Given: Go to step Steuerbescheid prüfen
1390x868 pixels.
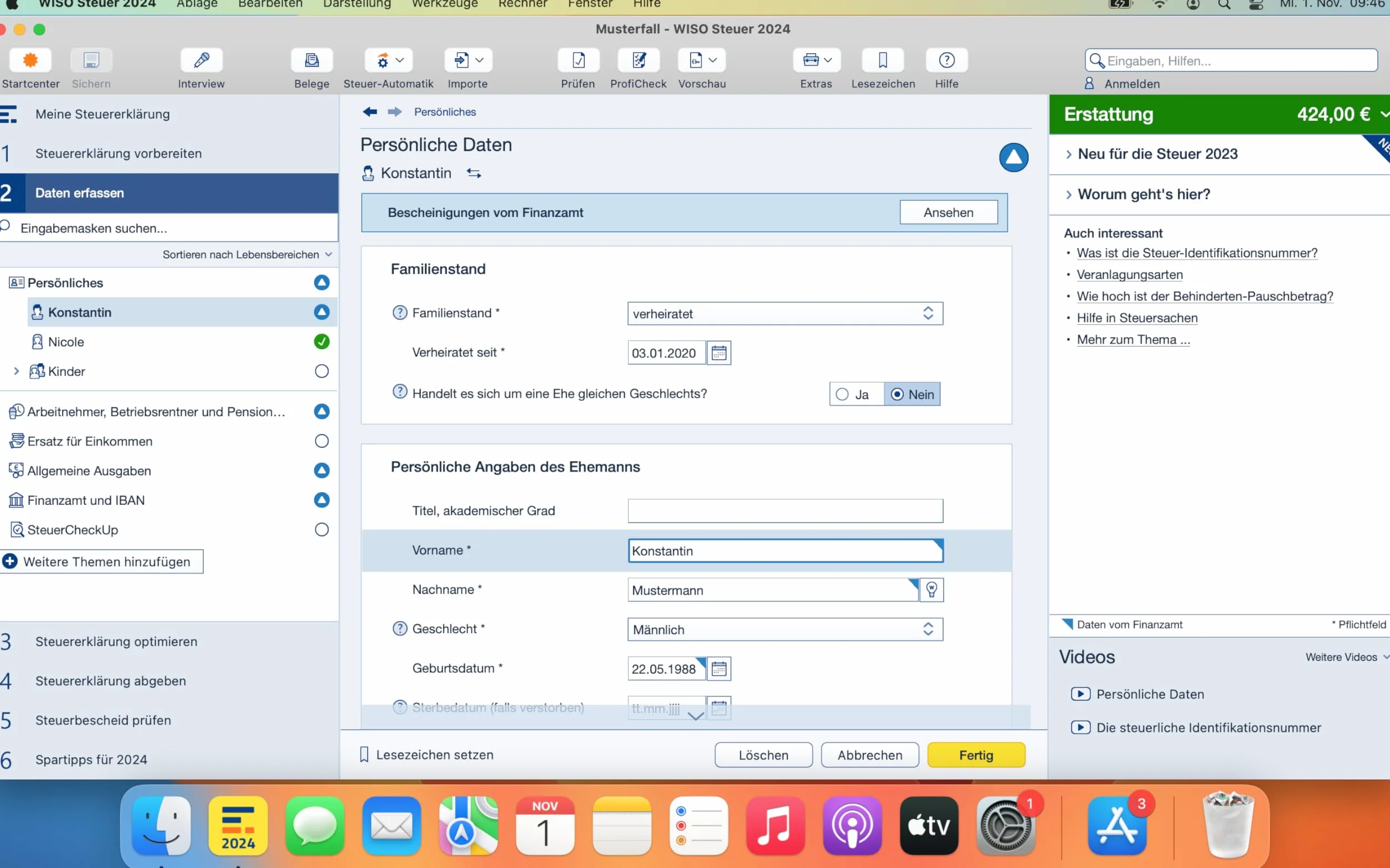Looking at the screenshot, I should [169, 720].
